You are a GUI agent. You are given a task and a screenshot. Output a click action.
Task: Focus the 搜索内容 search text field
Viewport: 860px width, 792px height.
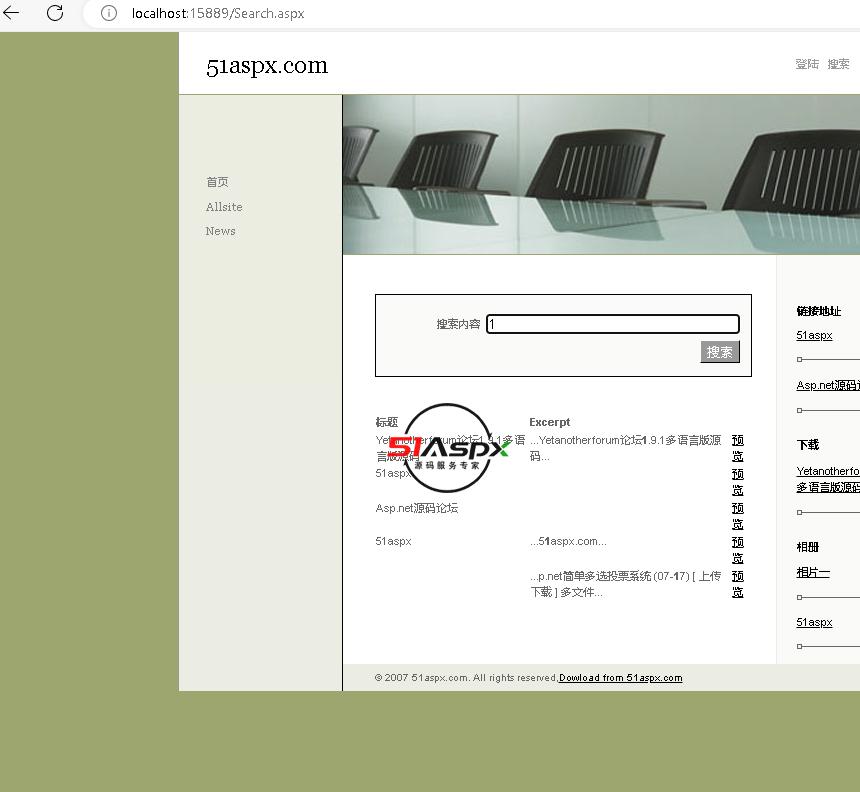[x=613, y=324]
